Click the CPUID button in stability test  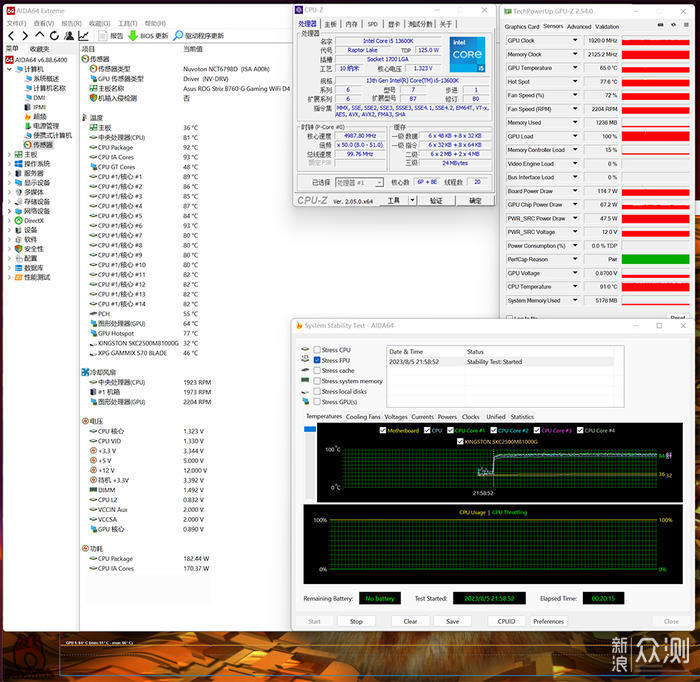506,621
